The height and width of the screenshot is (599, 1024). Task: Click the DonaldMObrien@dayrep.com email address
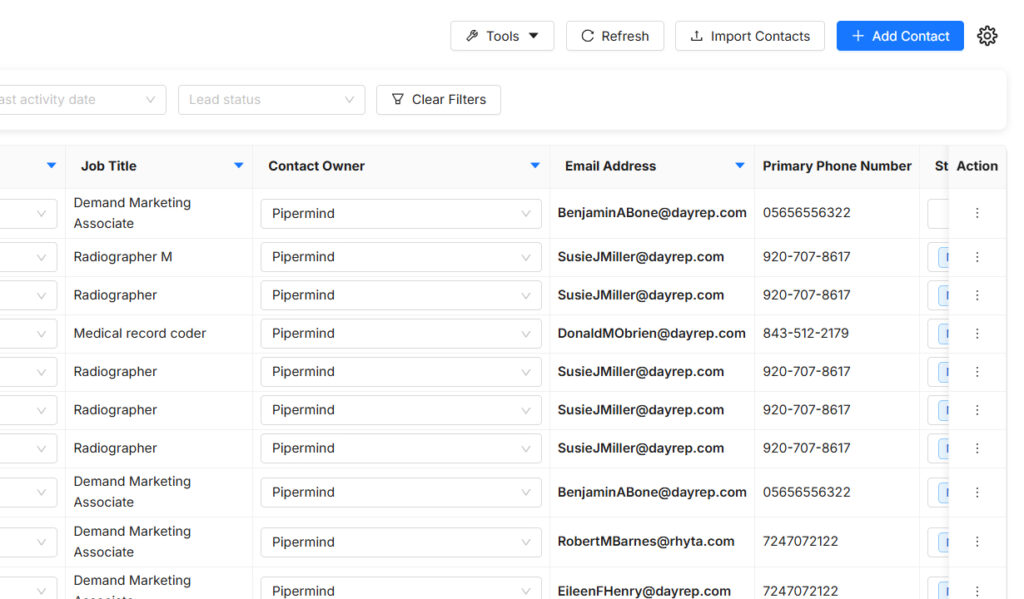click(x=651, y=334)
